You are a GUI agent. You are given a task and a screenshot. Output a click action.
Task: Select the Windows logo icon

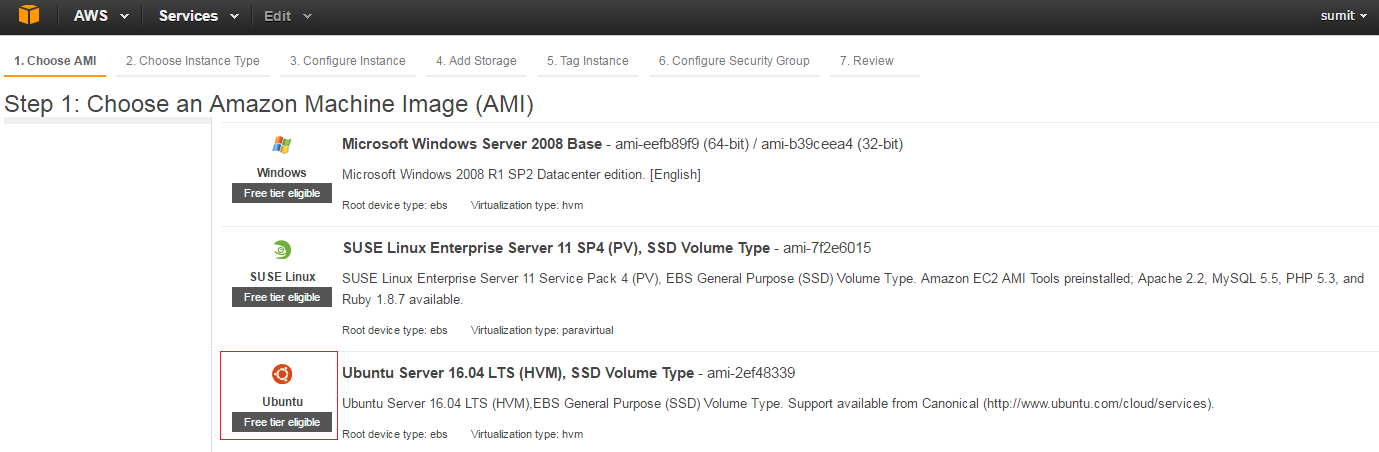coord(282,145)
